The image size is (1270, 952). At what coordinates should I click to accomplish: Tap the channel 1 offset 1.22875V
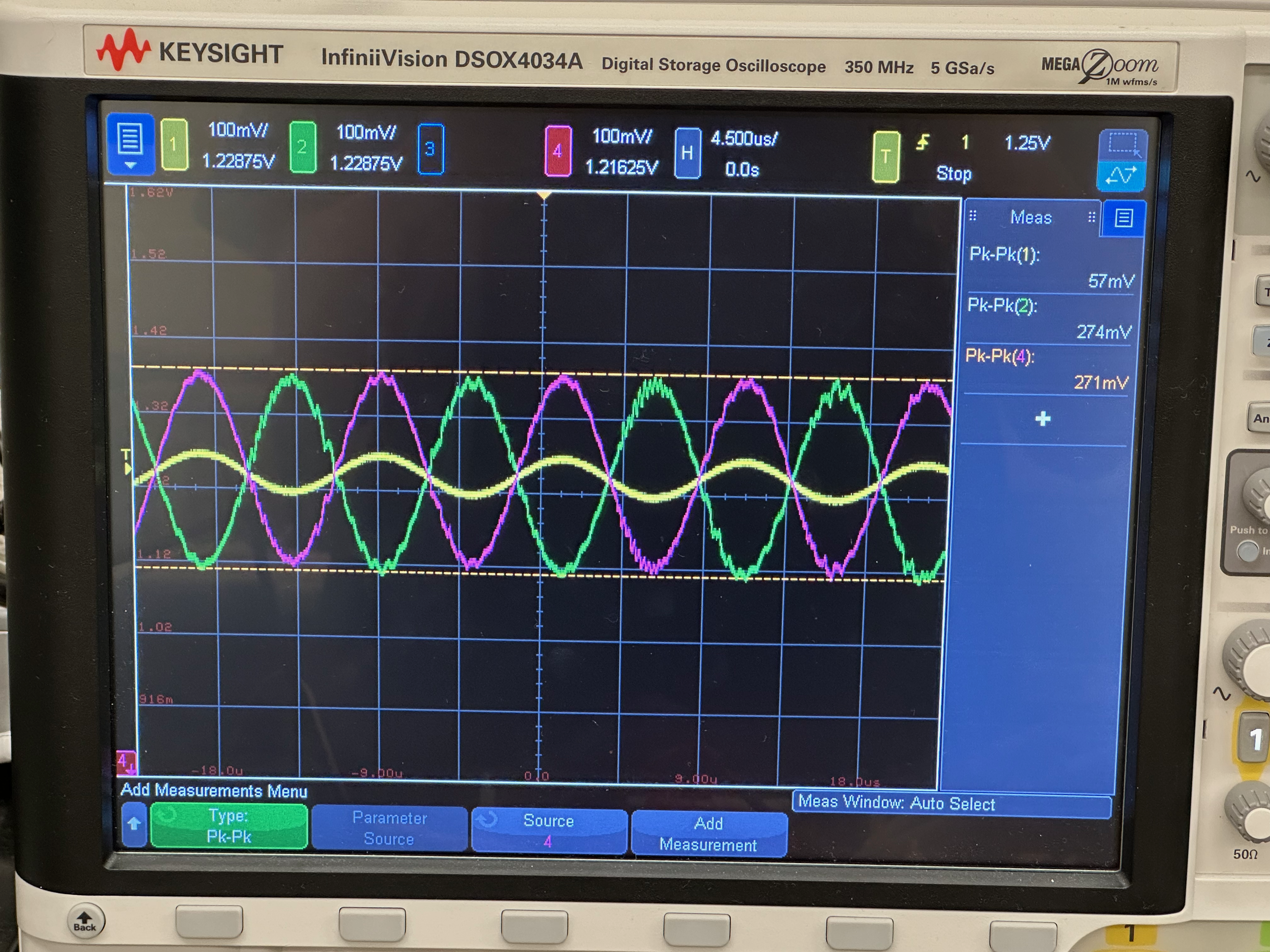tap(238, 161)
